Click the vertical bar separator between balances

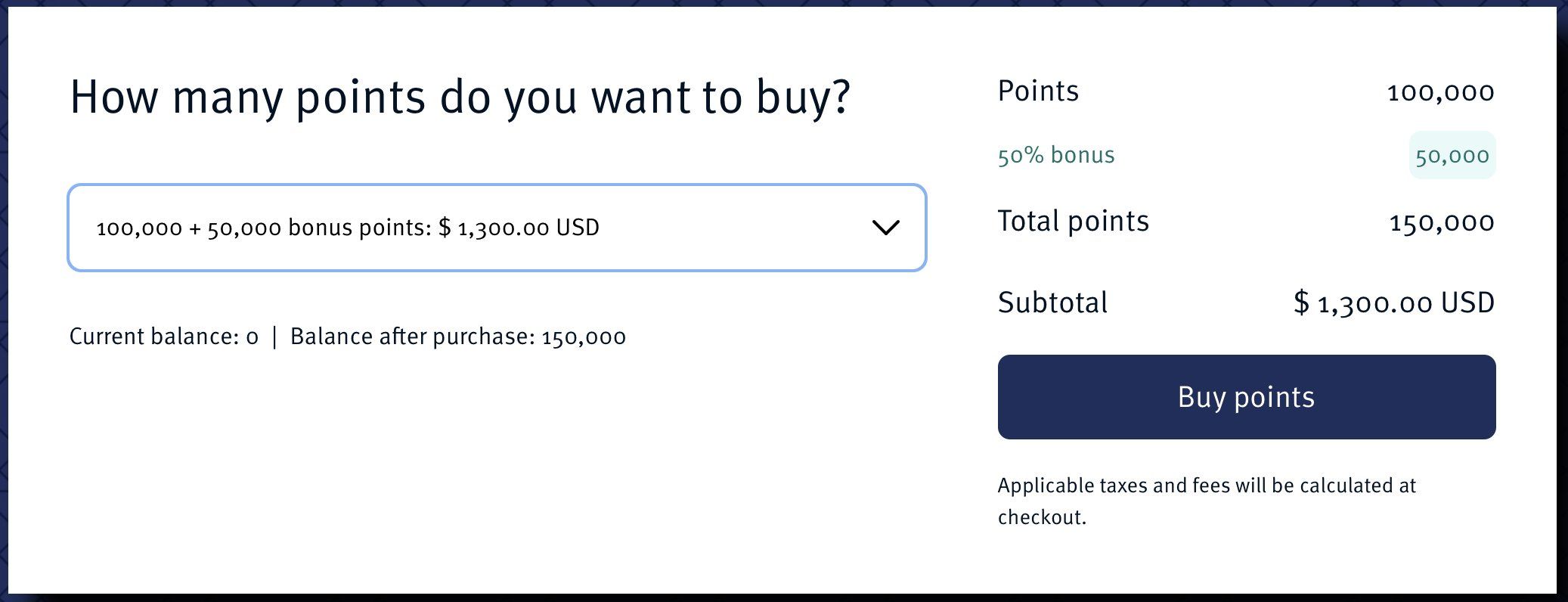tap(274, 337)
